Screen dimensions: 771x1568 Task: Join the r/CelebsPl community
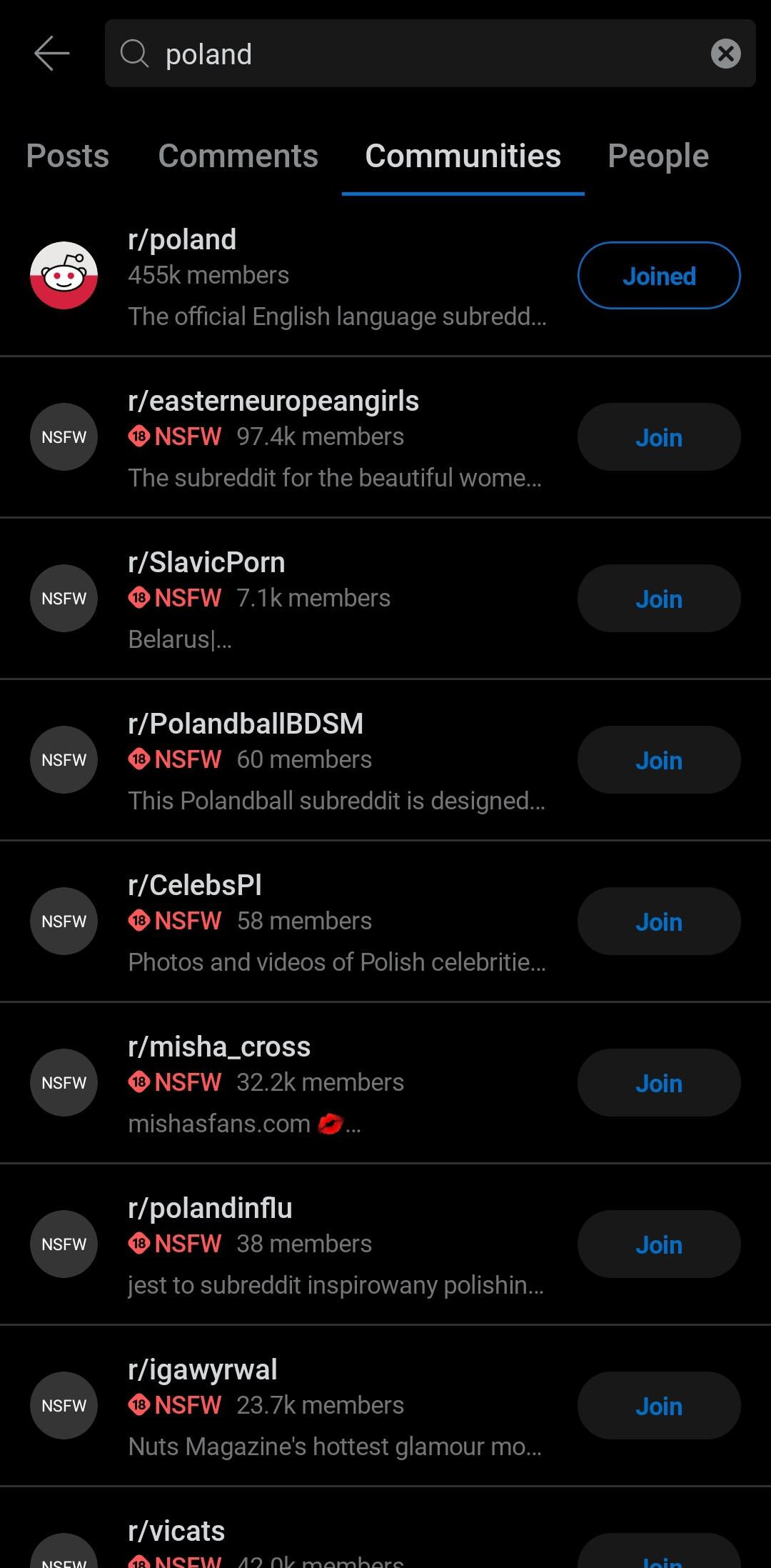(x=658, y=922)
